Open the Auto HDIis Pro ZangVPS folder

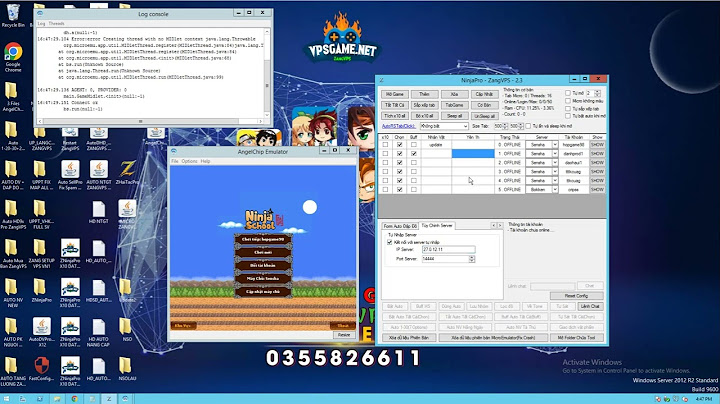(13, 215)
